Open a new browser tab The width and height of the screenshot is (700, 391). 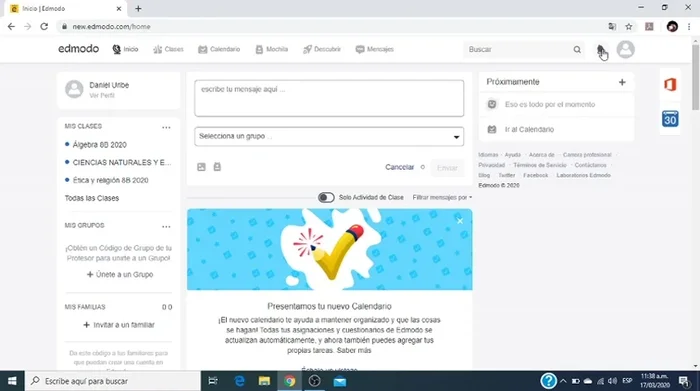pos(138,8)
